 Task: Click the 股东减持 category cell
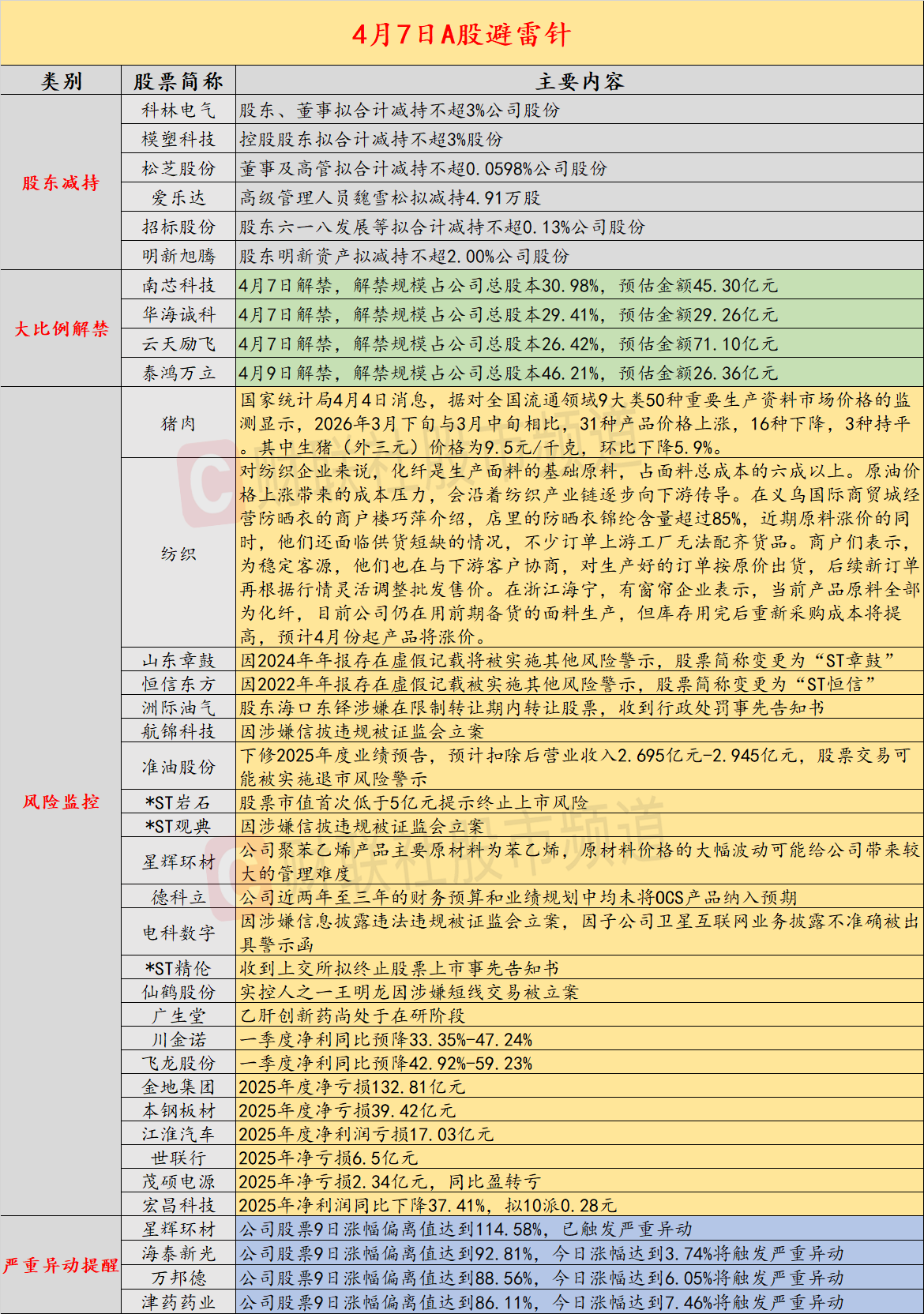click(61, 183)
